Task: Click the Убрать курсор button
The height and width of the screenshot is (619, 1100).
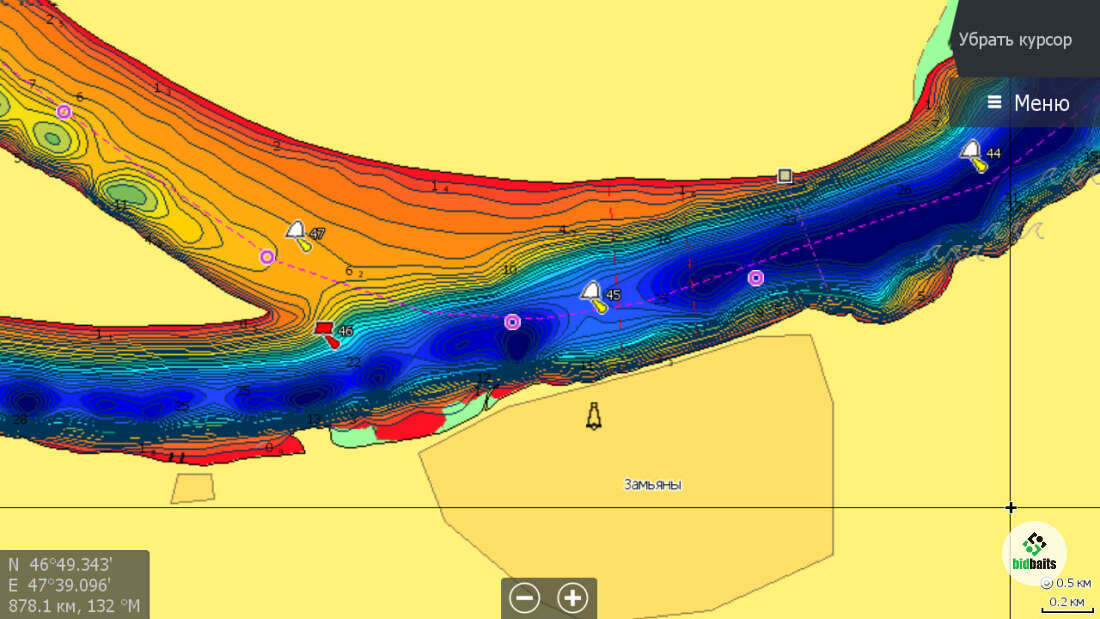Action: pyautogui.click(x=1015, y=40)
